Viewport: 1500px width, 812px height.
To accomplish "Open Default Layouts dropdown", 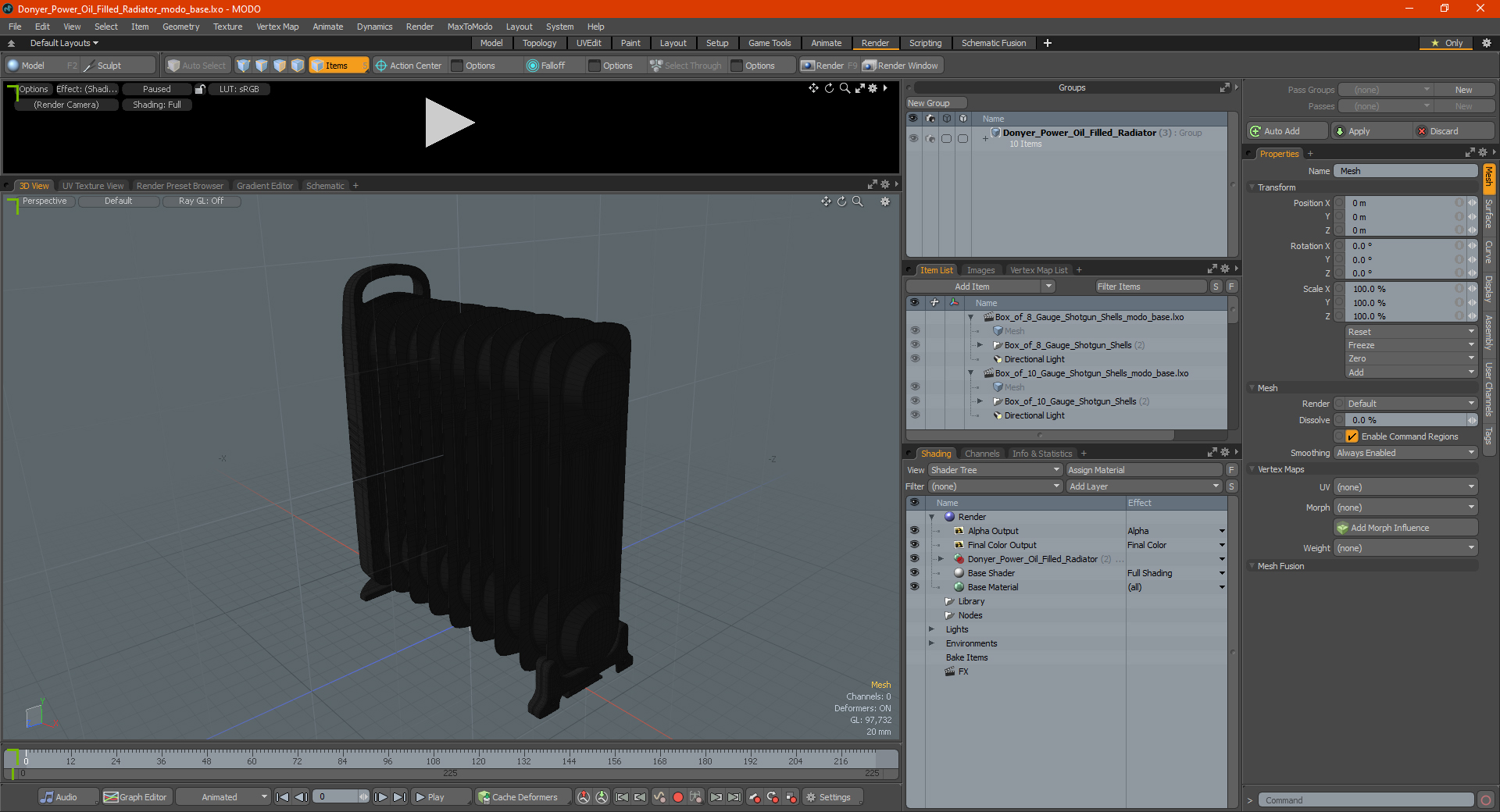I will (64, 43).
